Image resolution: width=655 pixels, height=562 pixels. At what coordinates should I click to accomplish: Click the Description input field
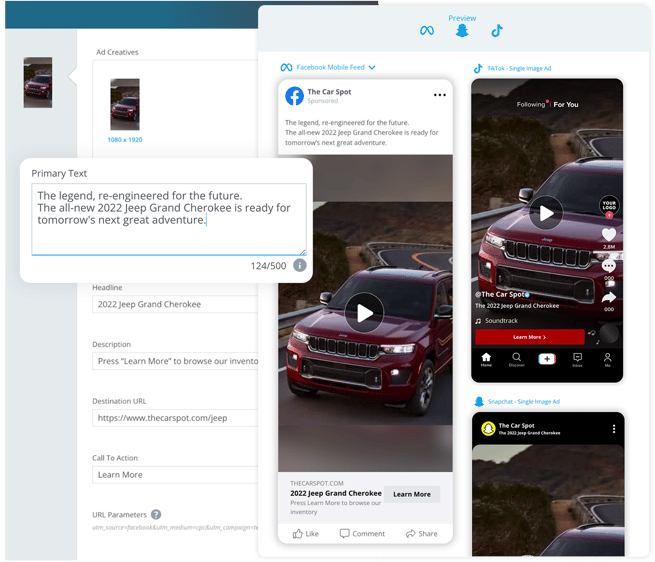(x=175, y=361)
